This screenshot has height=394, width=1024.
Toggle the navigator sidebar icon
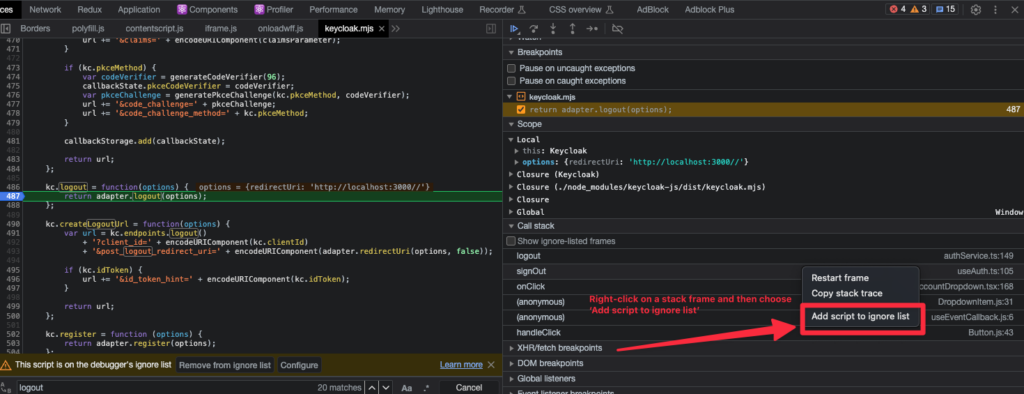coord(5,29)
